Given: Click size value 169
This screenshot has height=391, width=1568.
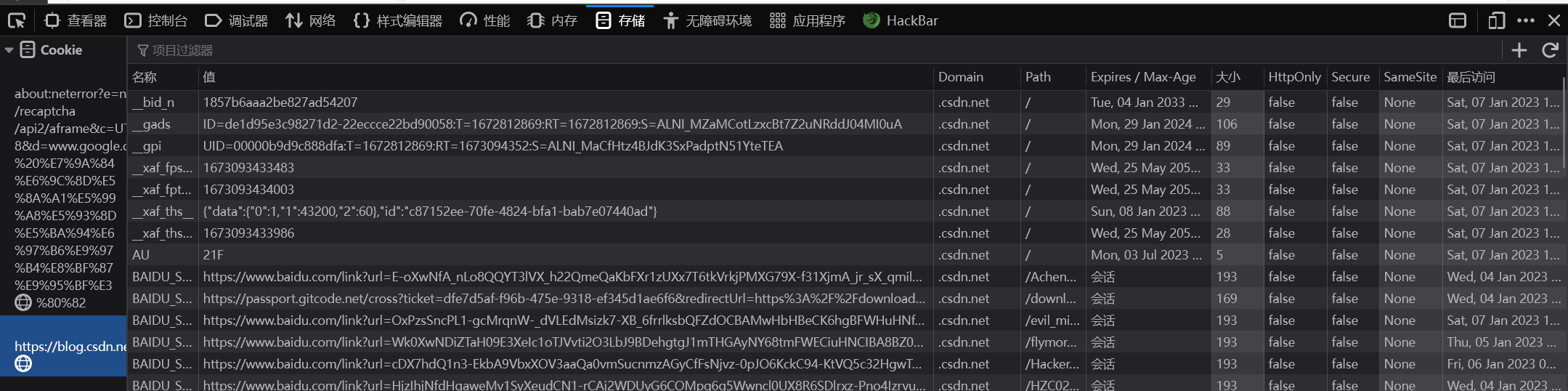Looking at the screenshot, I should coord(1227,299).
